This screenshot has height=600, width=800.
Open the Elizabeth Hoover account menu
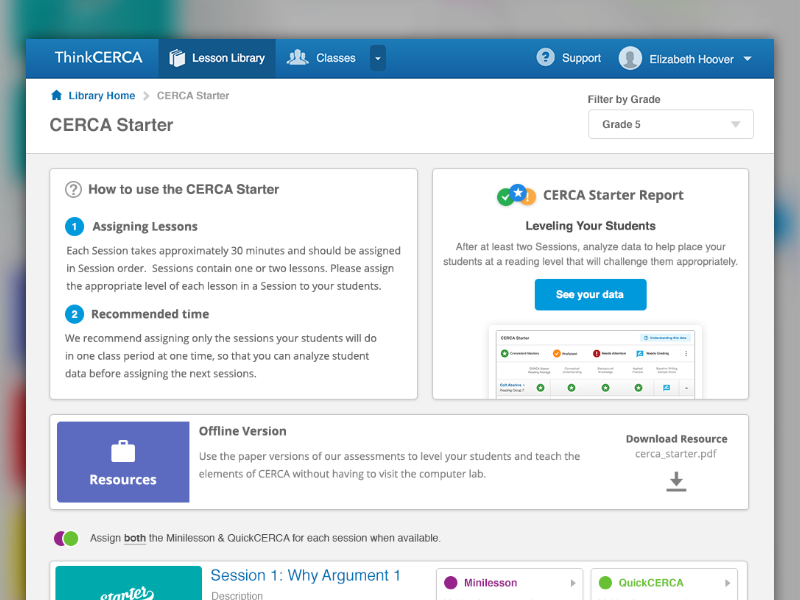pos(747,58)
